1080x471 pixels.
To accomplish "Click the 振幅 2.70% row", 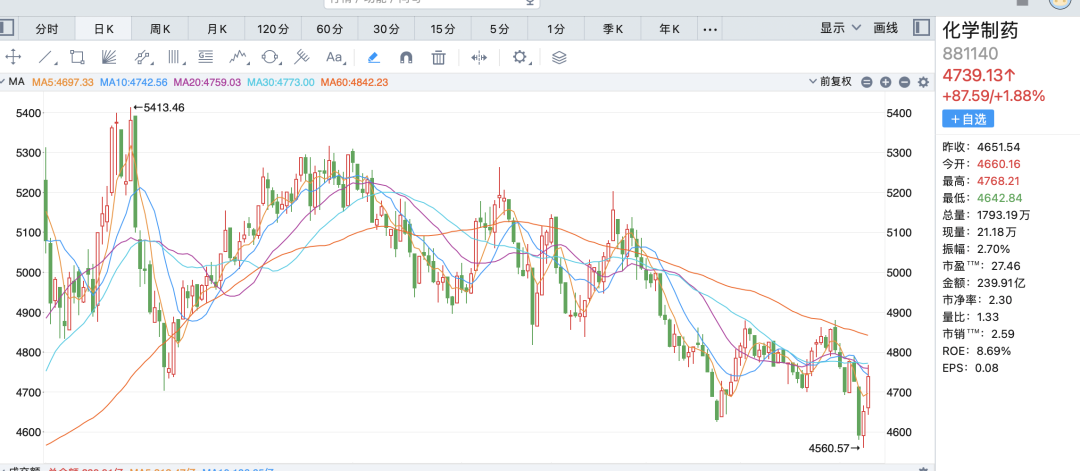I will click(976, 249).
